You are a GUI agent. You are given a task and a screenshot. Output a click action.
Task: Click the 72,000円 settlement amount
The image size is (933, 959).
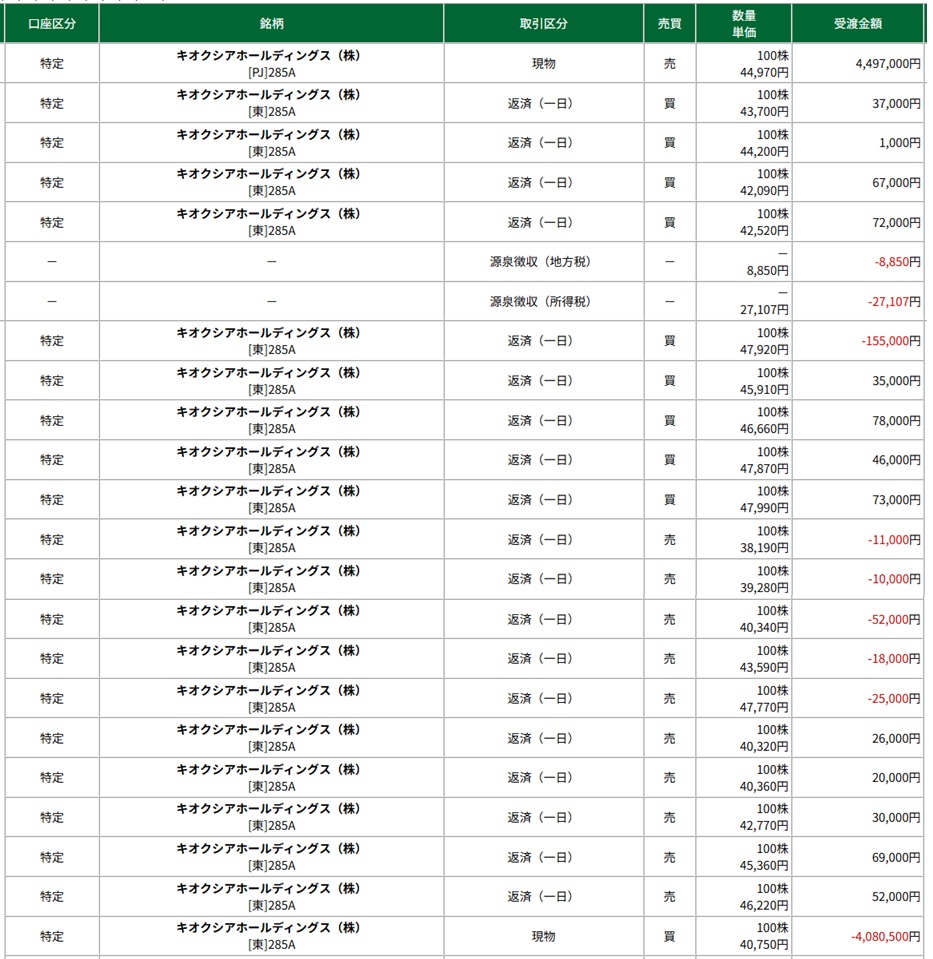click(x=896, y=223)
